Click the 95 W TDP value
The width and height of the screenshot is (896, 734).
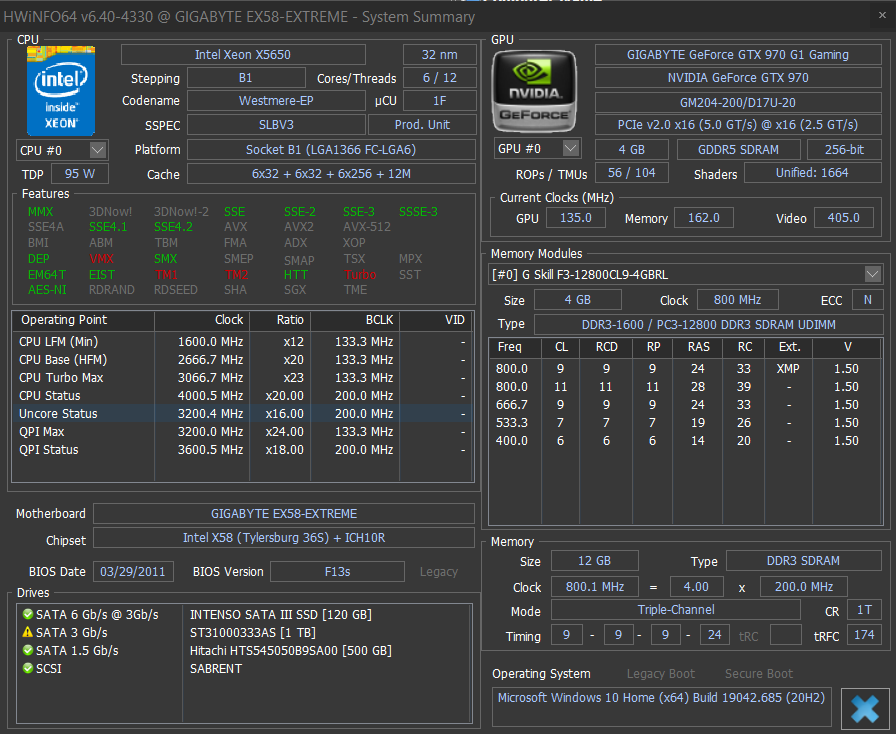79,174
